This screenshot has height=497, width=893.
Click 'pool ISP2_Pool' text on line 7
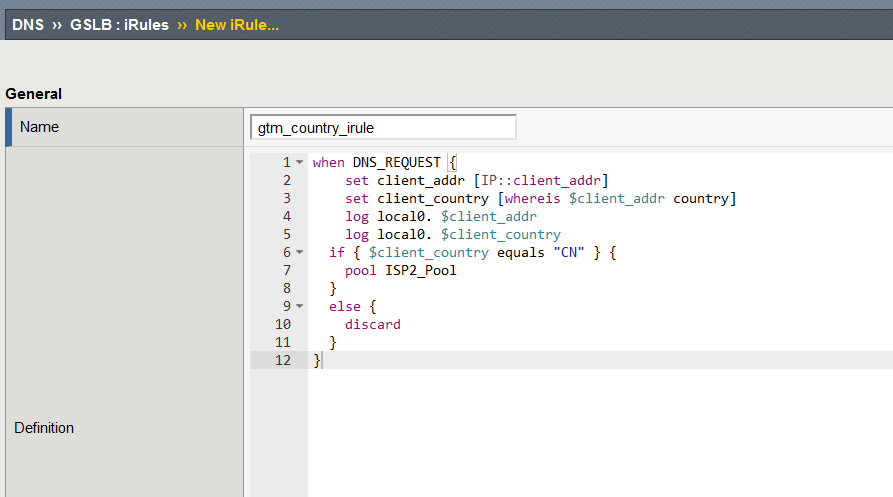[400, 270]
